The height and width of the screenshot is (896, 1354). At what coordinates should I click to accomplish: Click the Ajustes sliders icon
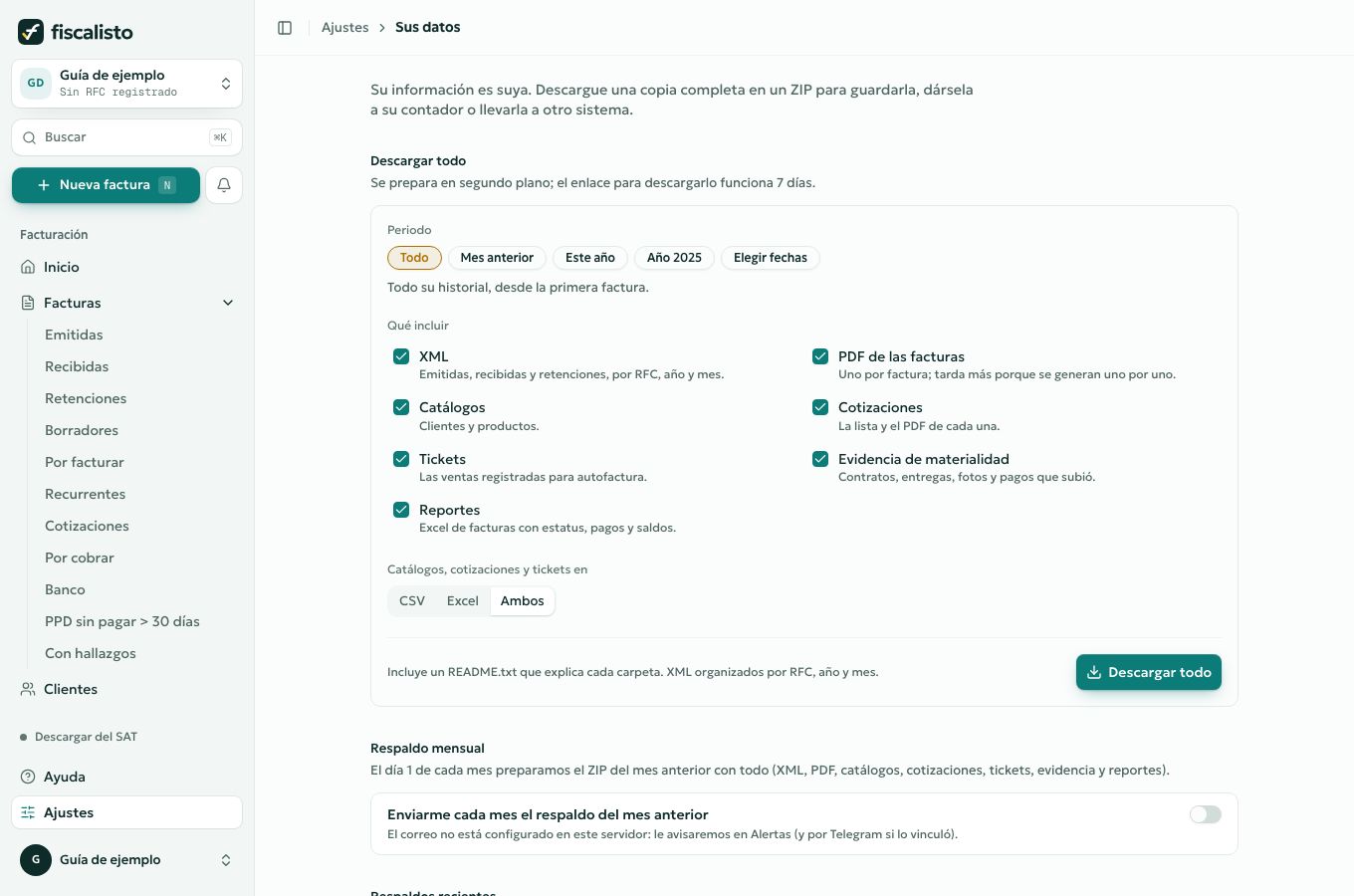click(28, 812)
